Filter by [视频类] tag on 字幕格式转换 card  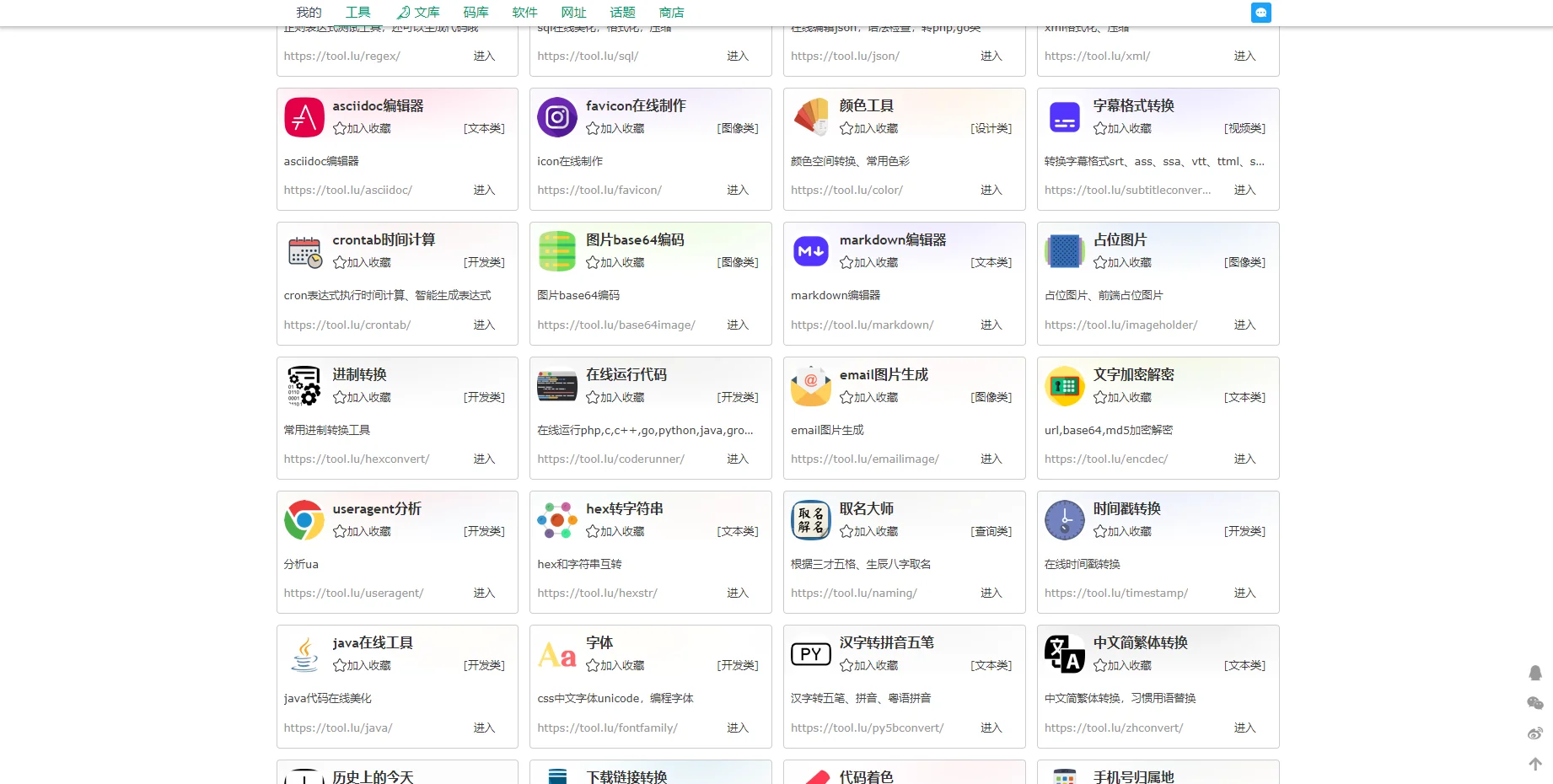click(x=1245, y=129)
